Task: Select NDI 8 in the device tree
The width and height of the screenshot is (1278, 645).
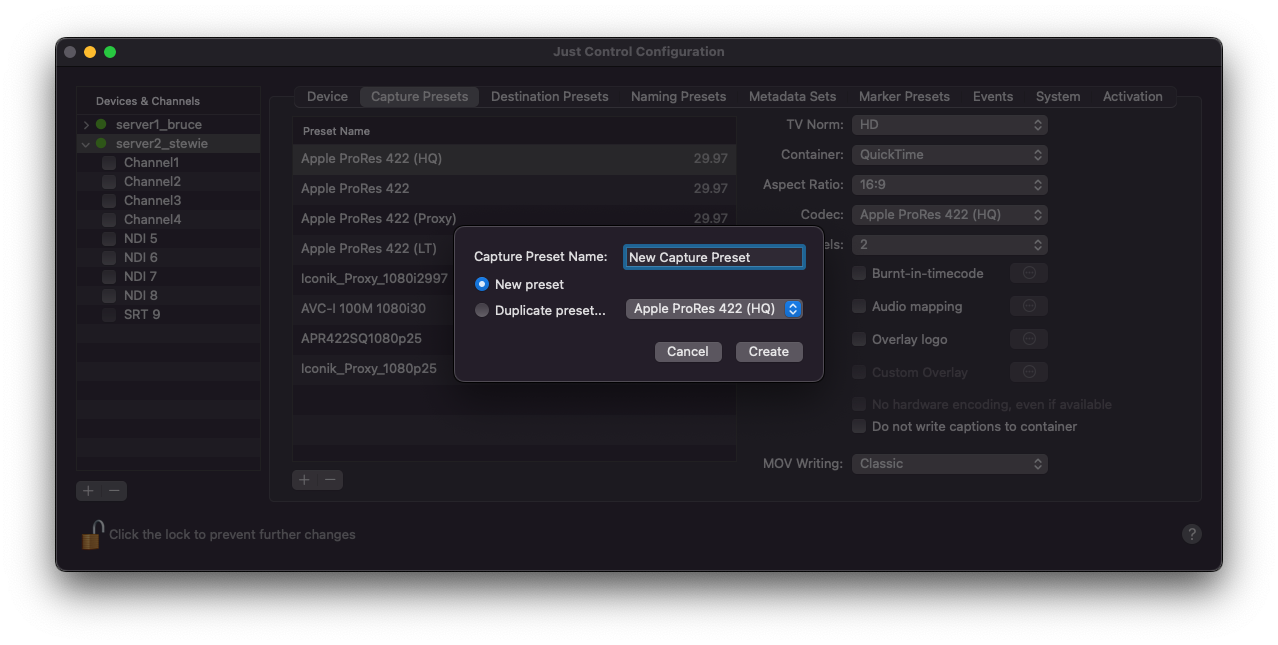Action: pos(168,295)
